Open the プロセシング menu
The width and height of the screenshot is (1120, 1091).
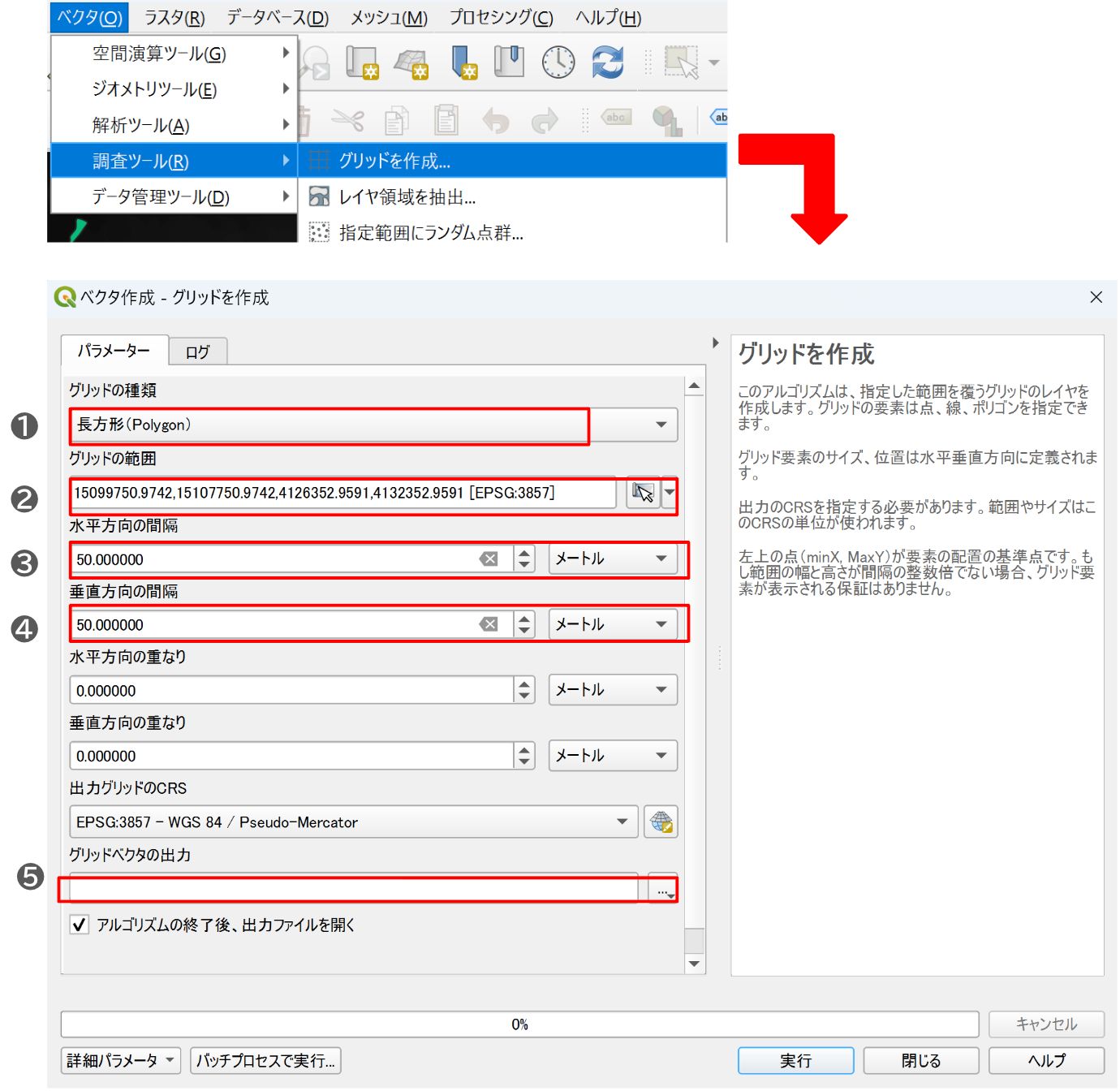(502, 17)
